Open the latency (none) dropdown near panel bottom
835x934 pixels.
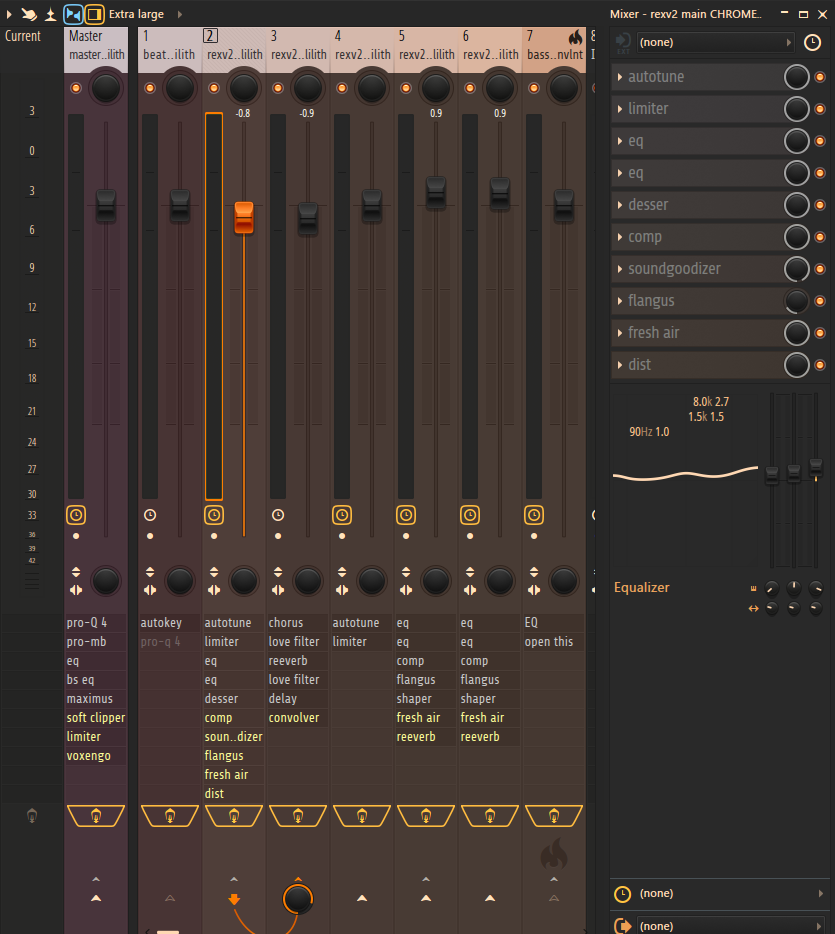732,893
